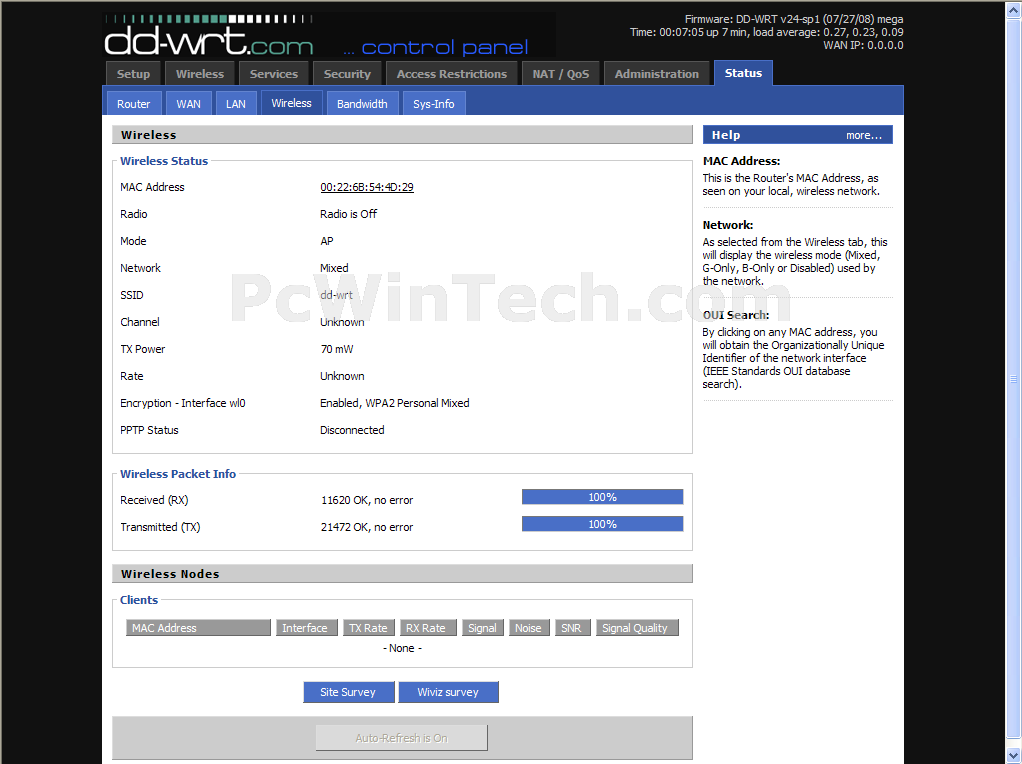Open the Help more... link
This screenshot has width=1022, height=764.
pos(864,135)
